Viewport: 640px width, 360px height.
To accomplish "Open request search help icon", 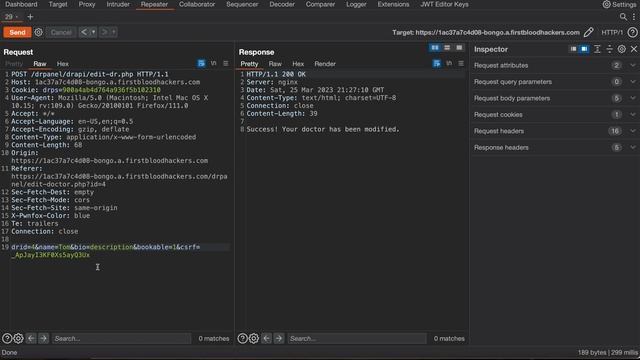I will [x=7, y=338].
